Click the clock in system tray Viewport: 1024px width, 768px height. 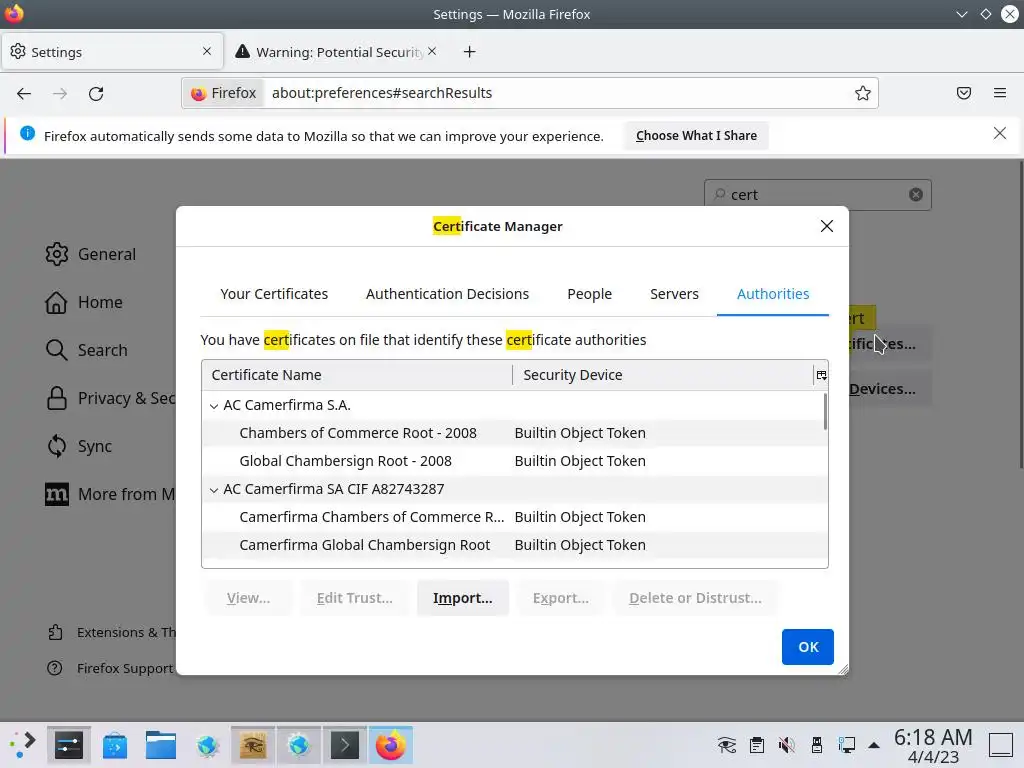point(933,746)
